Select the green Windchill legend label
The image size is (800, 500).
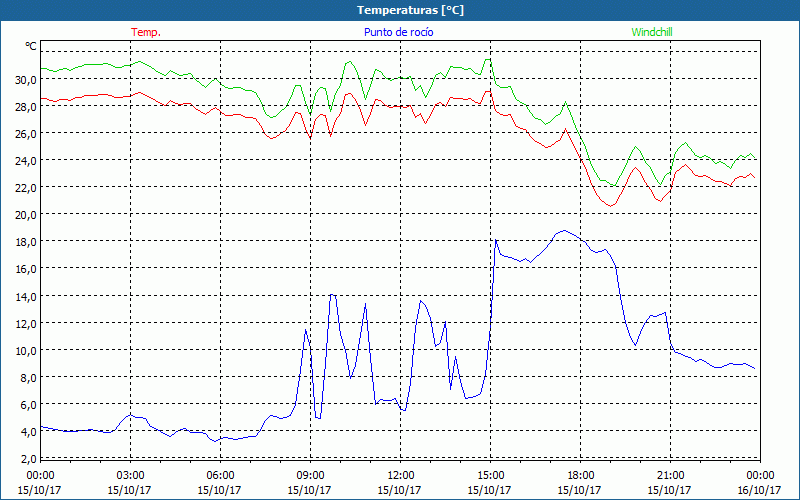653,32
